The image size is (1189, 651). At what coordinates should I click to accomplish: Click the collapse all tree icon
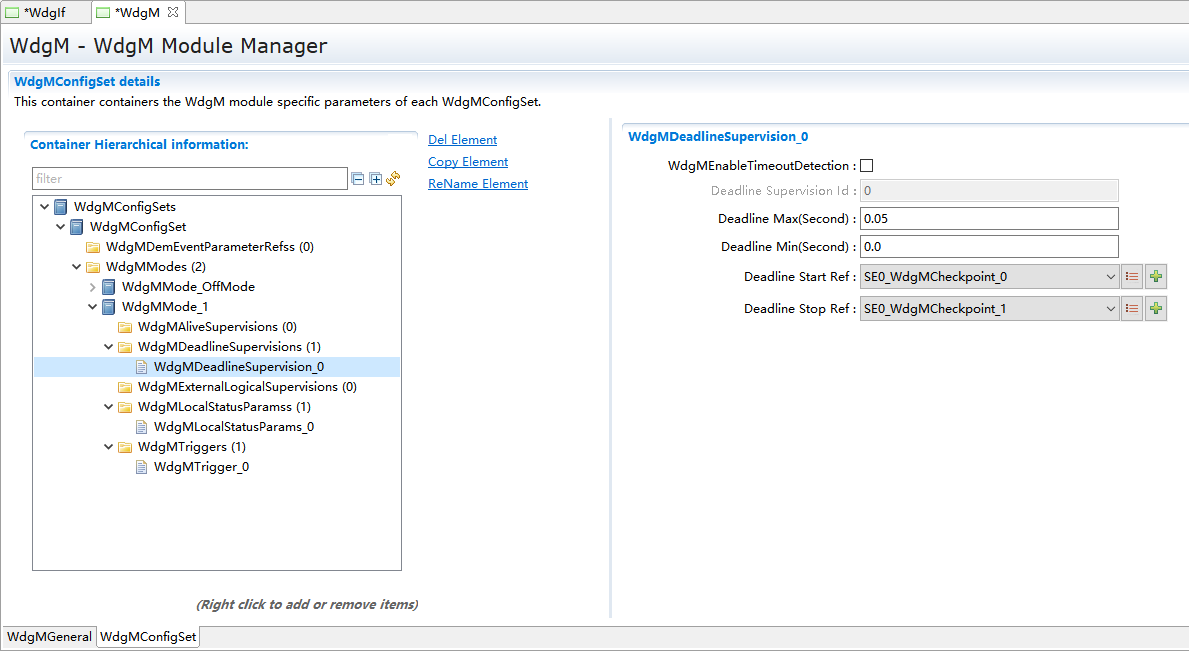coord(358,179)
